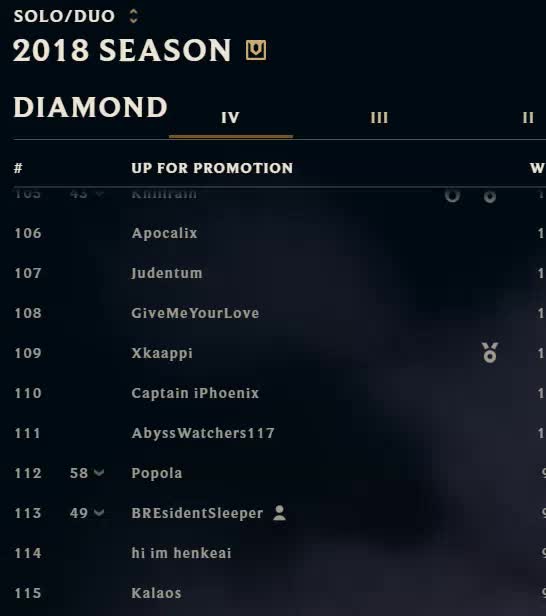Click the down chevron beside 49 in row 113
Viewport: 546px width, 616px height.
coord(99,512)
